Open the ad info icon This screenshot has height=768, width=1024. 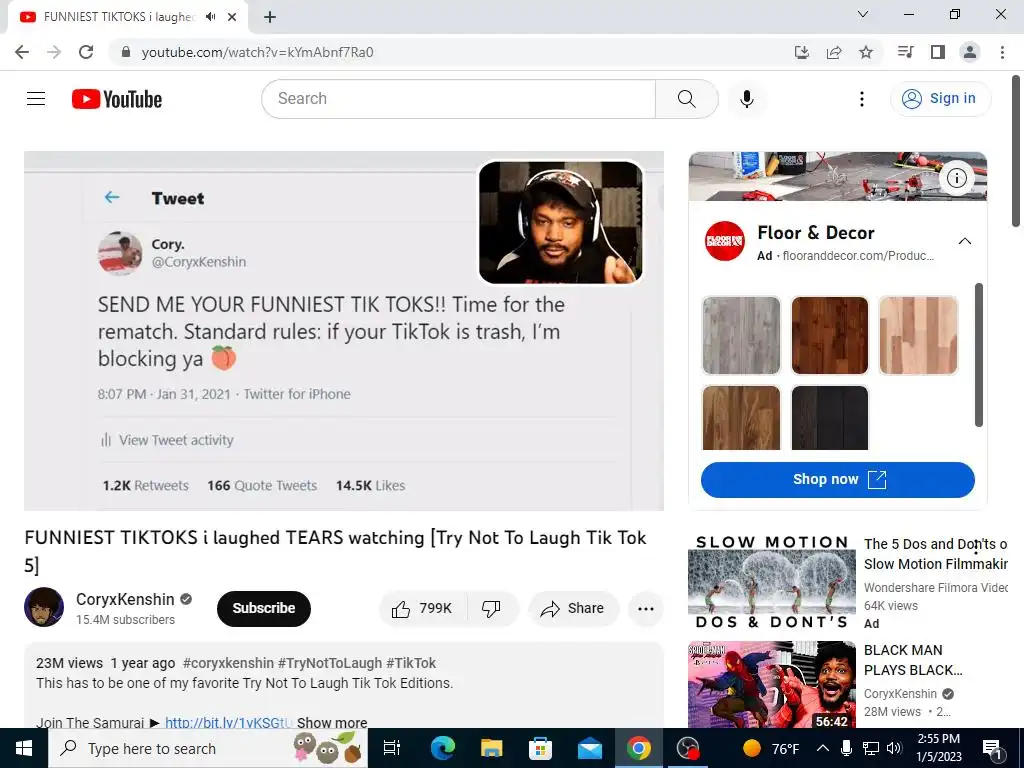(957, 178)
